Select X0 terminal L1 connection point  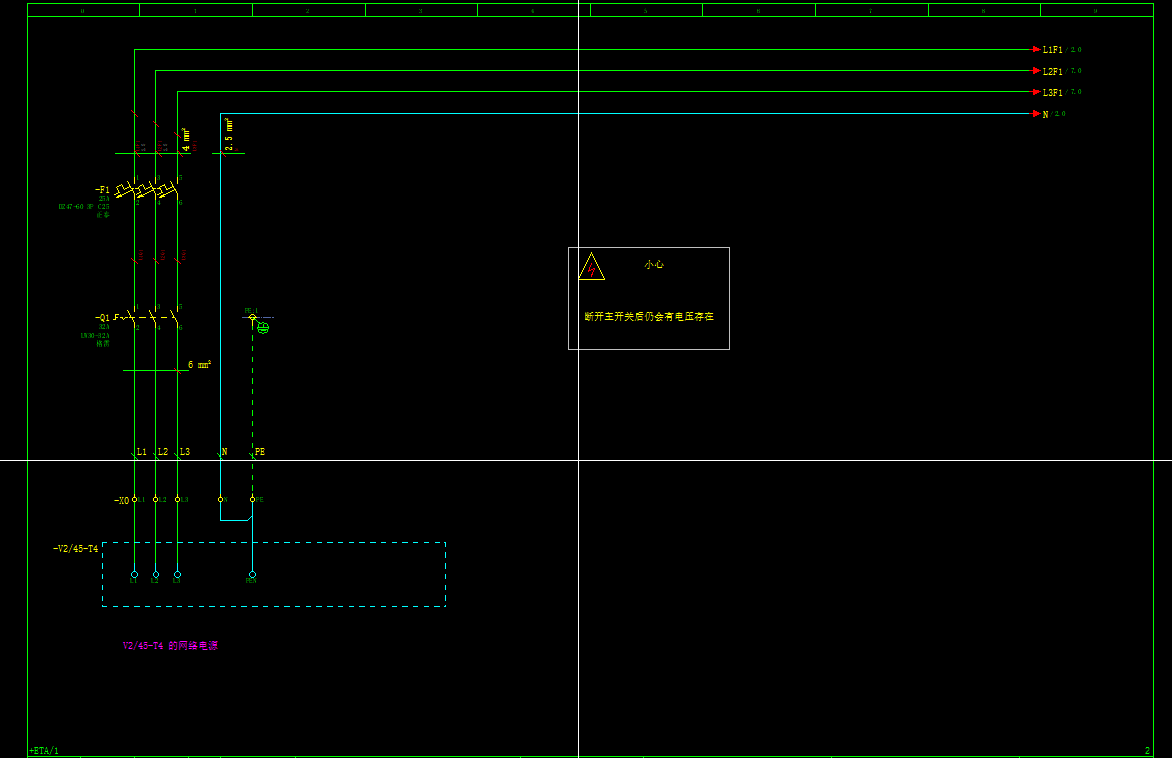point(134,499)
